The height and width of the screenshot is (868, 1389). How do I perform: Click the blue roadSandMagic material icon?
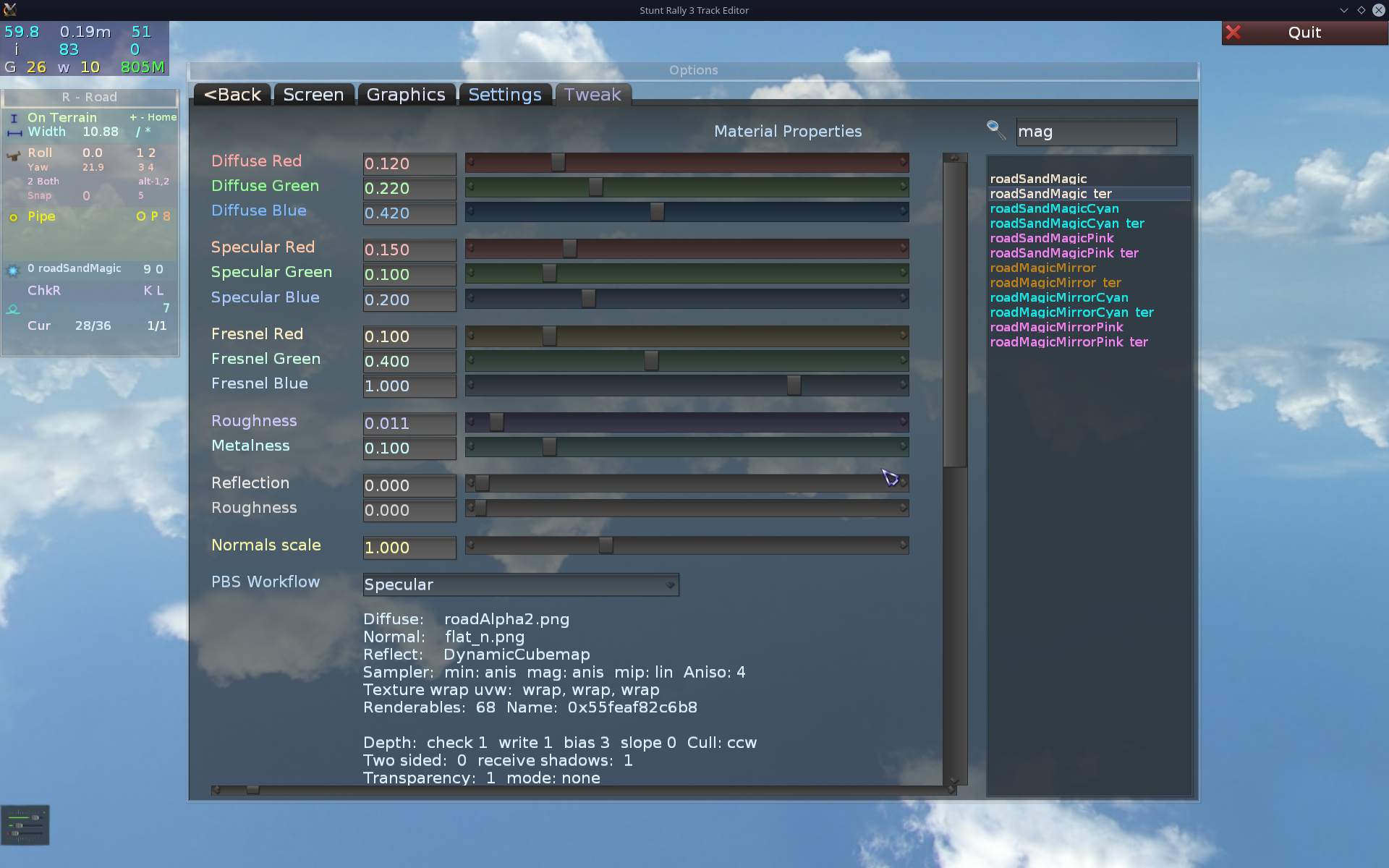click(x=13, y=270)
